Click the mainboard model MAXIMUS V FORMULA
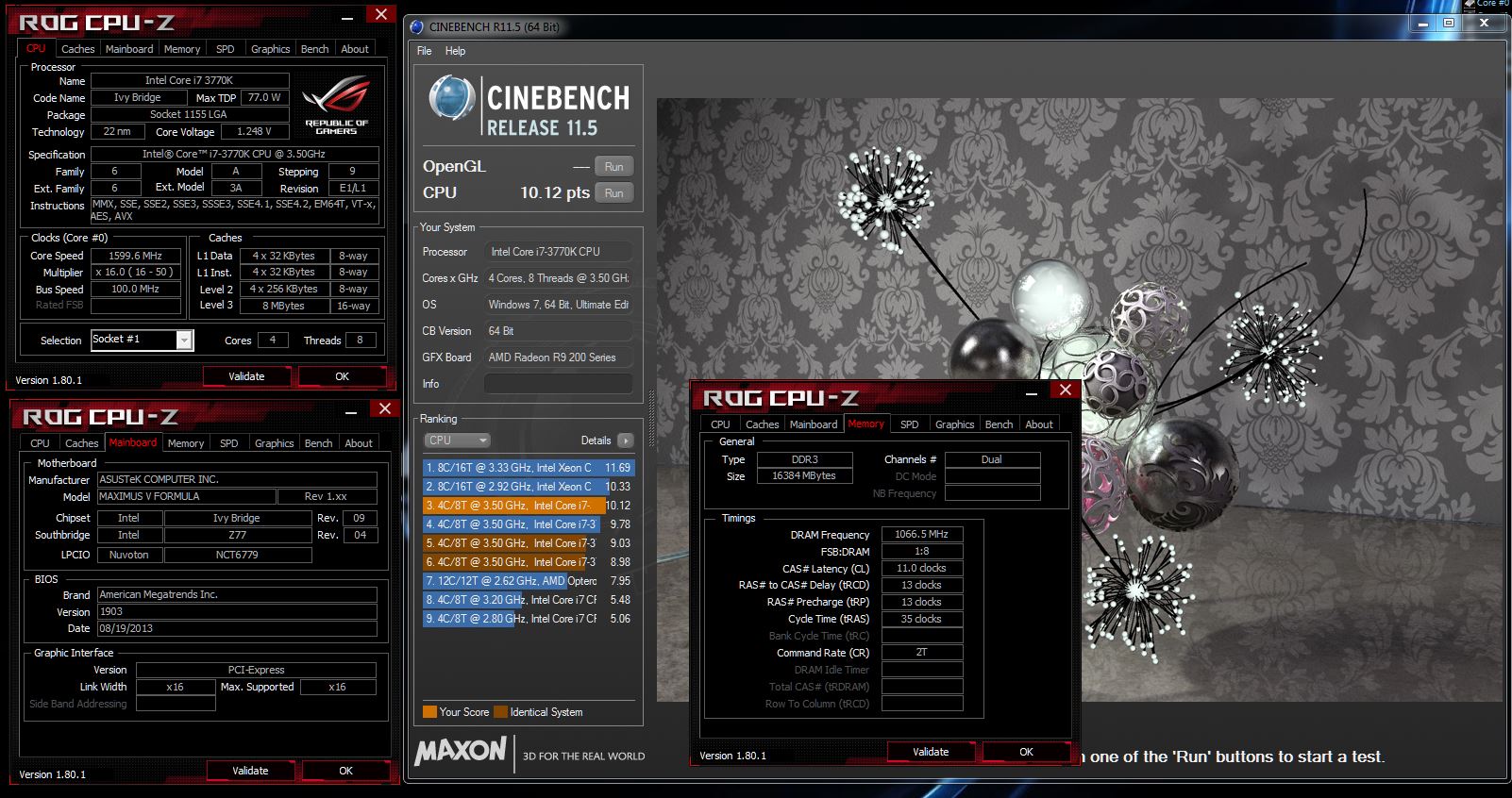Image resolution: width=1512 pixels, height=798 pixels. [x=186, y=496]
